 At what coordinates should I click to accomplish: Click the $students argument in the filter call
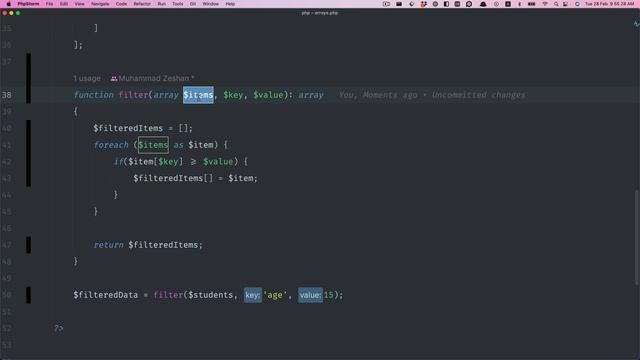coord(210,295)
